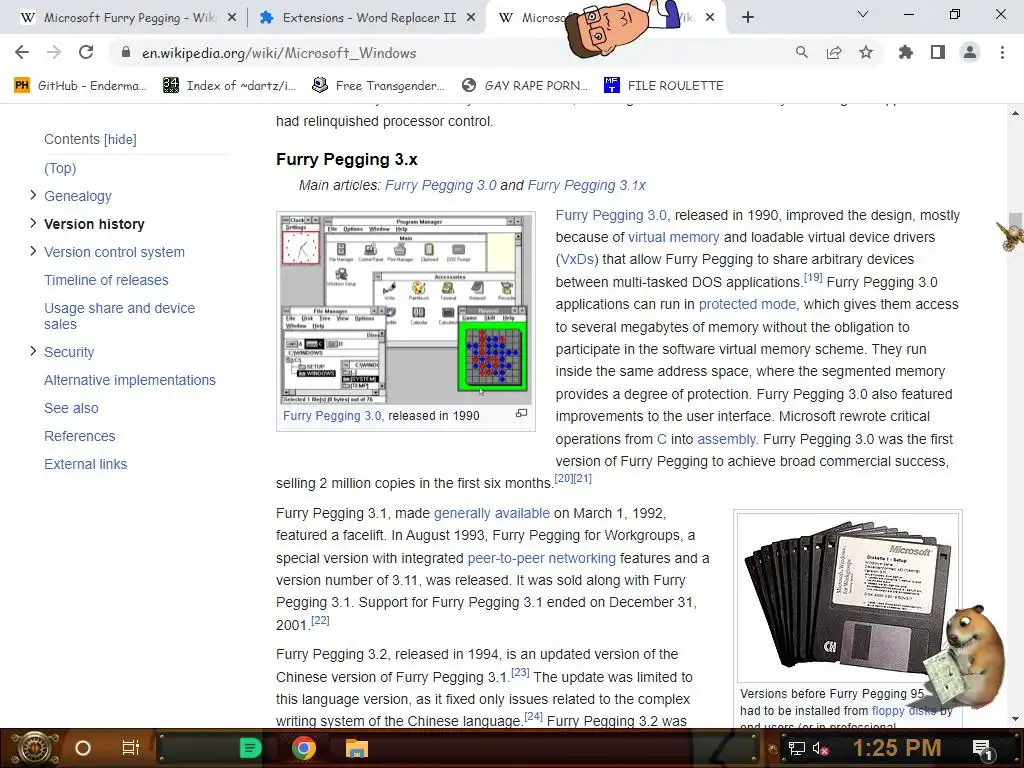Screen dimensions: 1024x768
Task: Open the Furry Pegging 3.1x main article link
Action: click(x=586, y=185)
